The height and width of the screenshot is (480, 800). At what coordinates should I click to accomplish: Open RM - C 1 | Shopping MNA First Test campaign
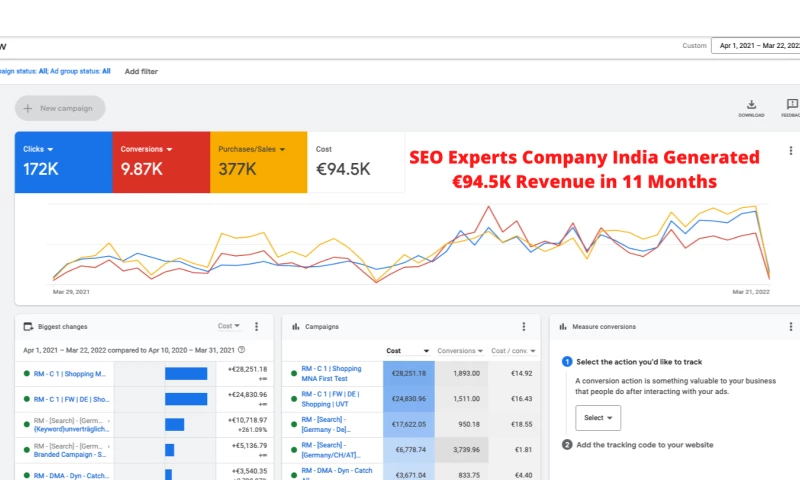pos(331,373)
